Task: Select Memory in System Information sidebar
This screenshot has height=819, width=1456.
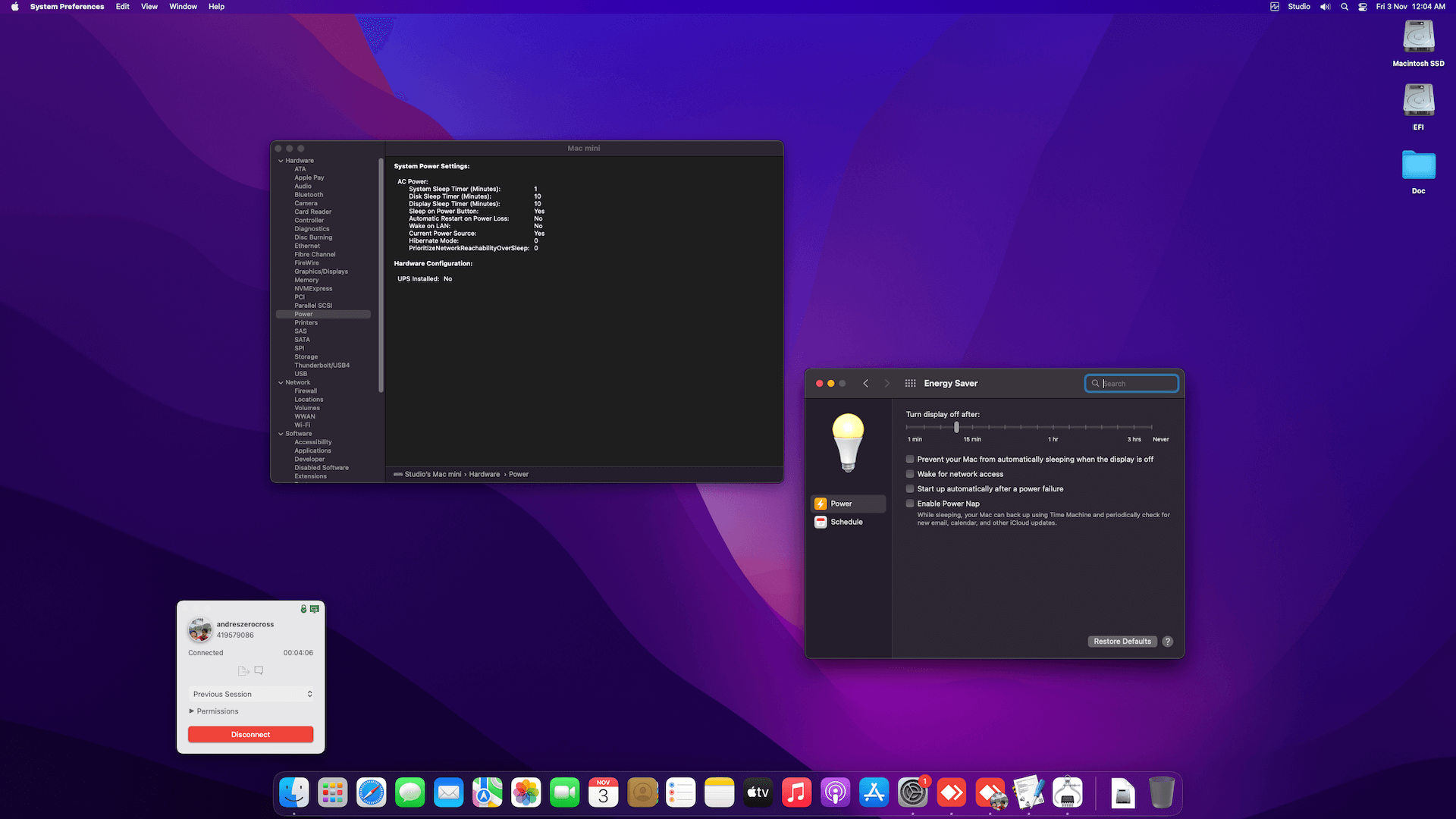Action: coord(306,280)
